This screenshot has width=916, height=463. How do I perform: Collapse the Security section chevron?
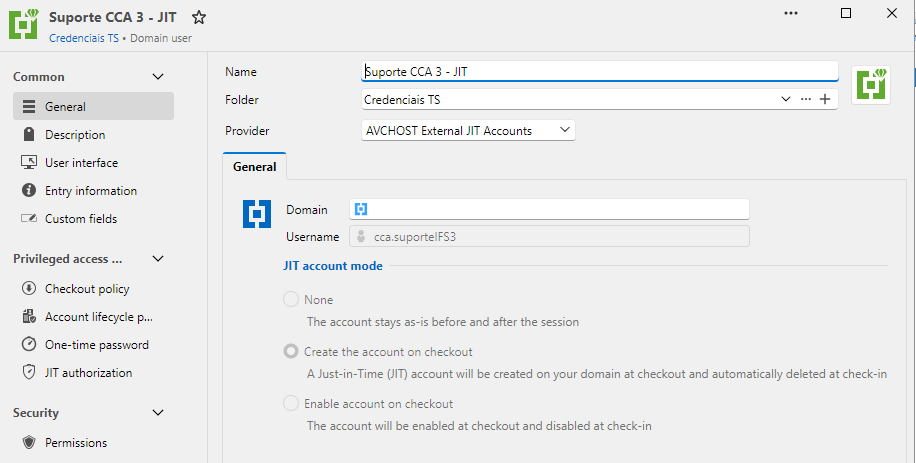pos(158,413)
